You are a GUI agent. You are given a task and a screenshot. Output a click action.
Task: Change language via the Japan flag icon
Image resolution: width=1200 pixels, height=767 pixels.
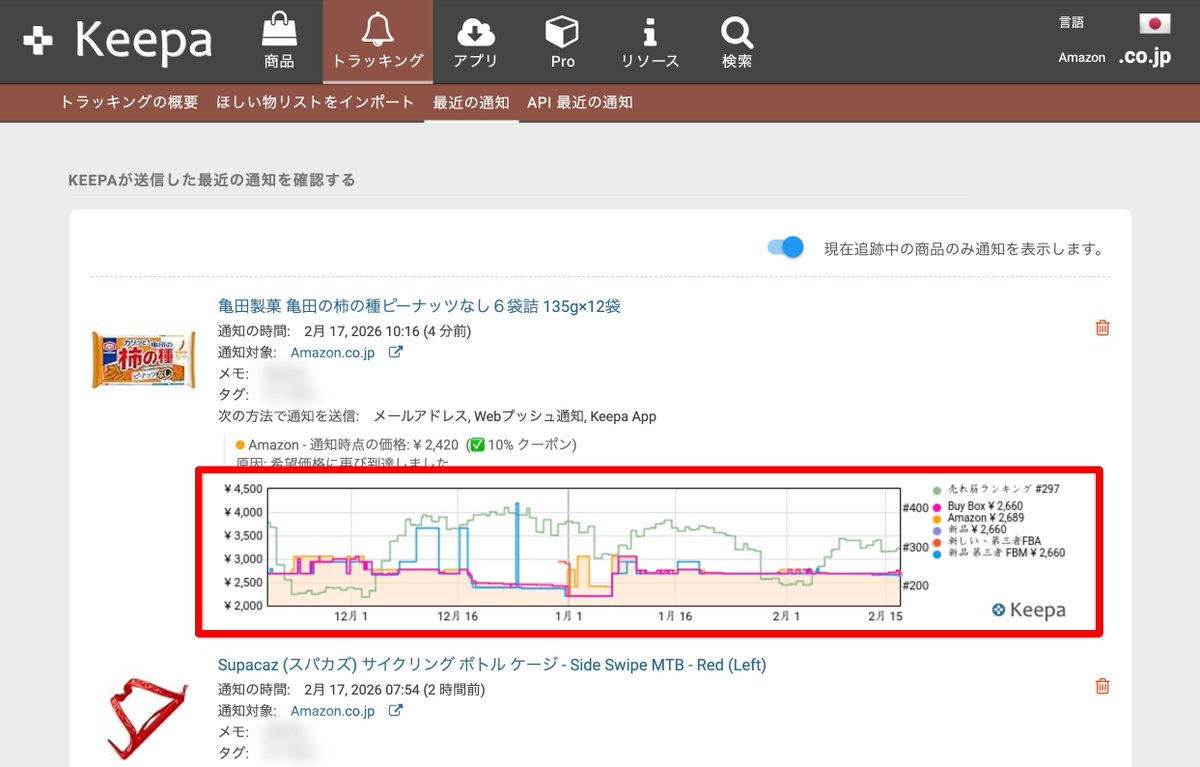click(1154, 24)
